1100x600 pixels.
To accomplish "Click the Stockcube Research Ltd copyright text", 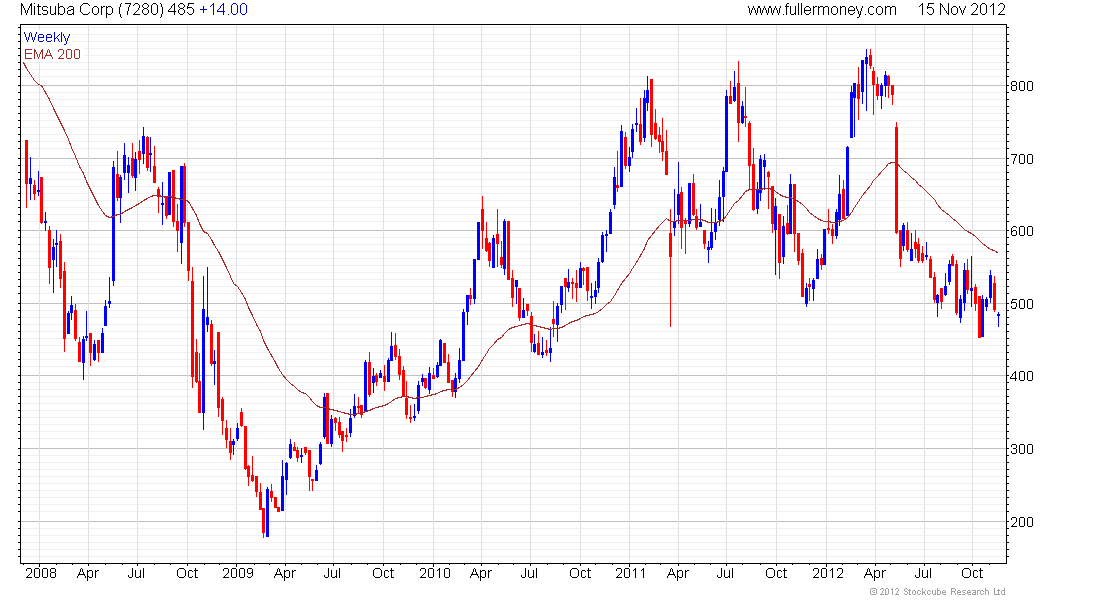I will point(937,592).
